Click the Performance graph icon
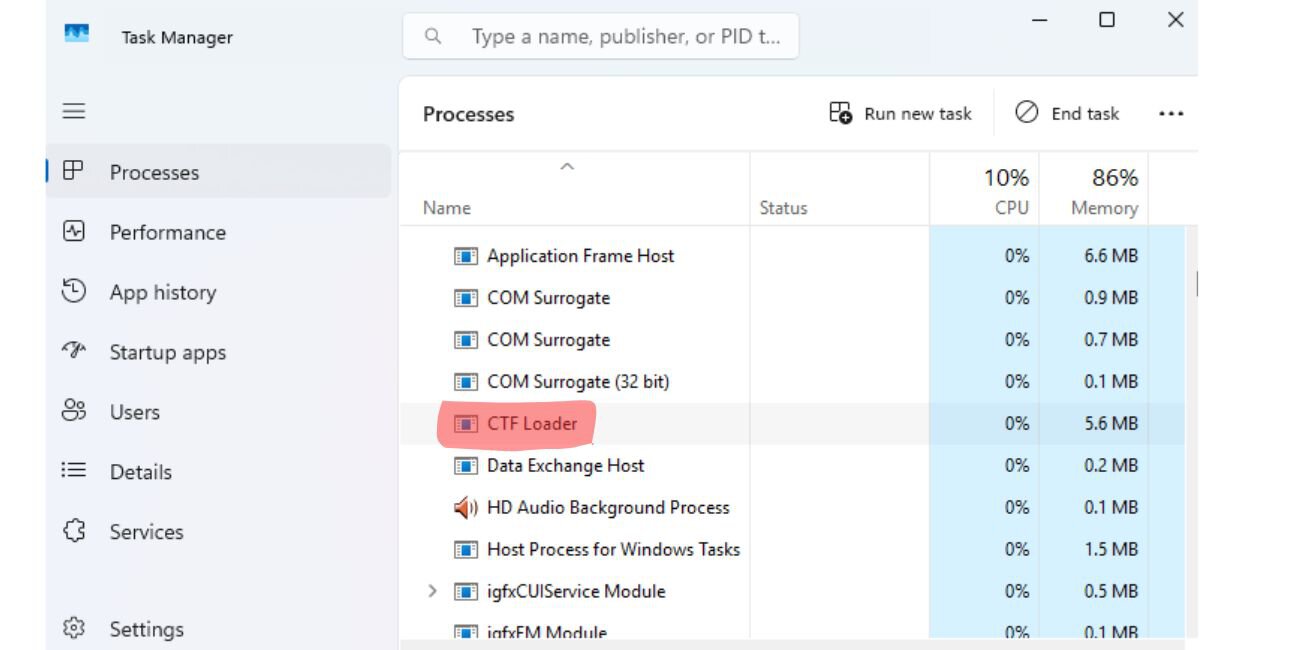The width and height of the screenshot is (1300, 650). click(x=73, y=231)
